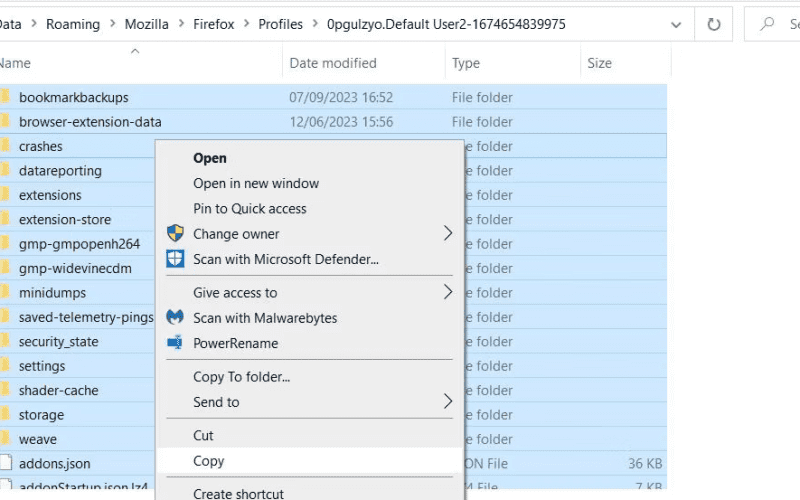This screenshot has width=800, height=500.
Task: Select the shader-cache folder
Action: coord(58,390)
